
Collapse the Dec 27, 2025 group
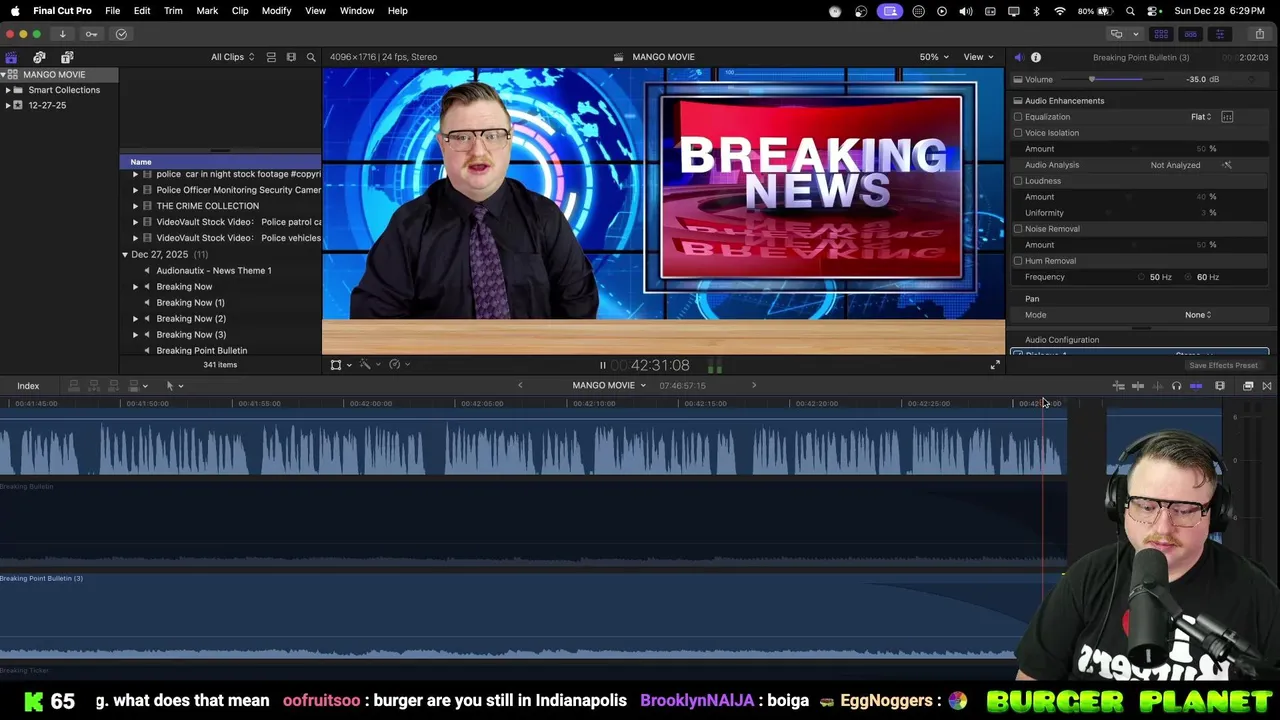point(125,255)
